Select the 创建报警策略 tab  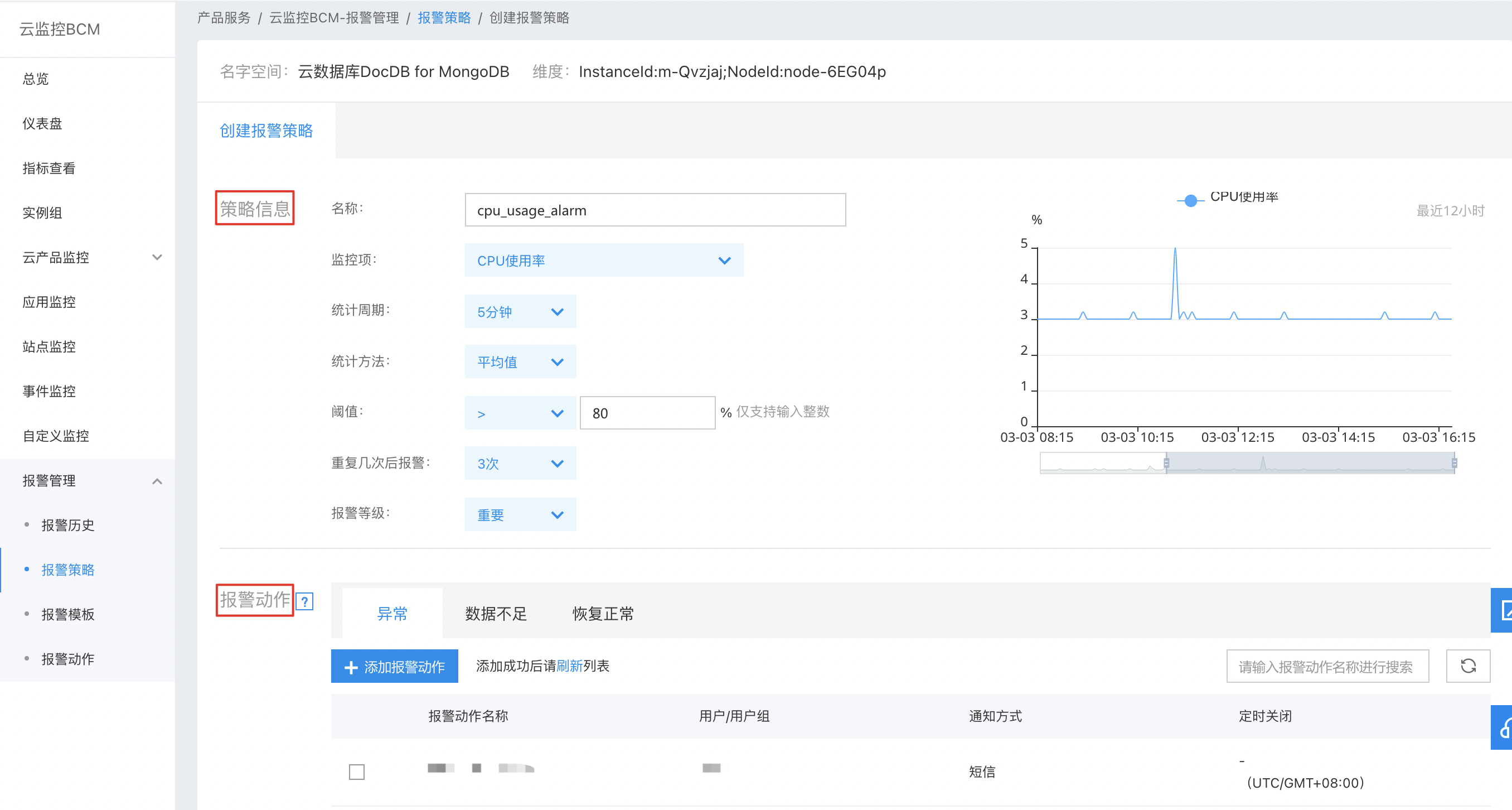[266, 131]
